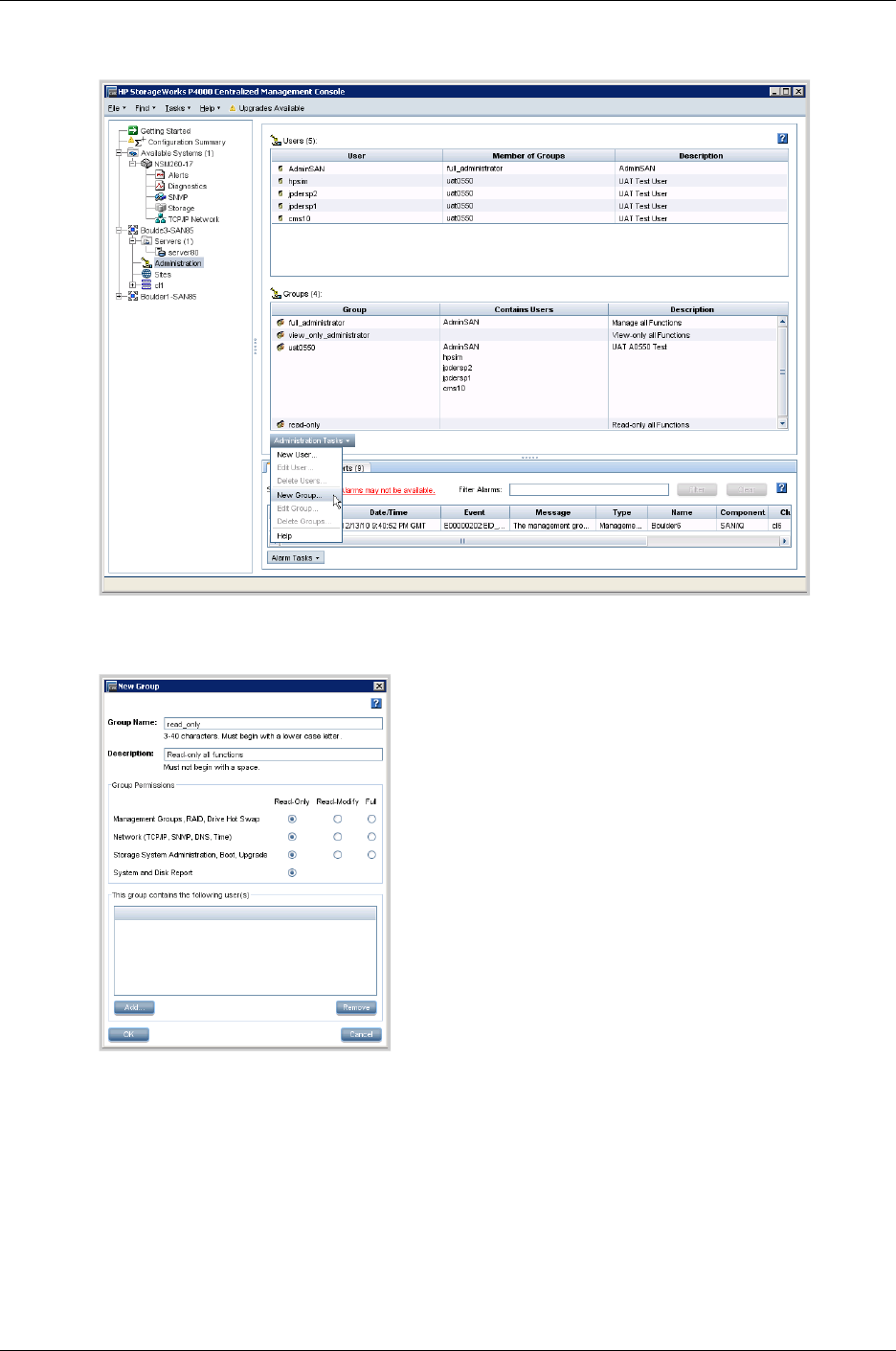This screenshot has height=1351, width=896.
Task: Click the Available Systems icon in tree
Action: [133, 153]
